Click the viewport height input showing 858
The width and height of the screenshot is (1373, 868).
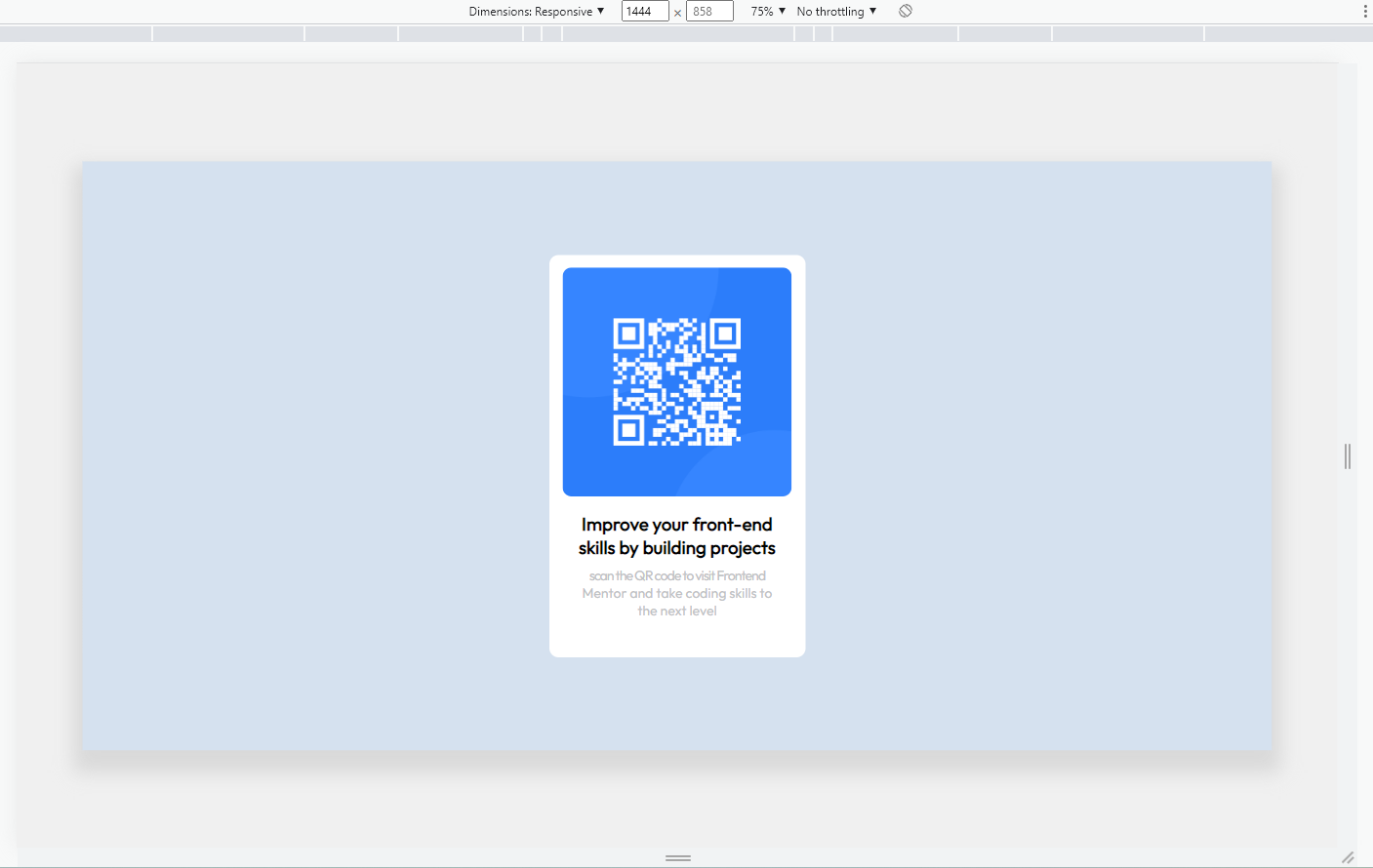709,11
